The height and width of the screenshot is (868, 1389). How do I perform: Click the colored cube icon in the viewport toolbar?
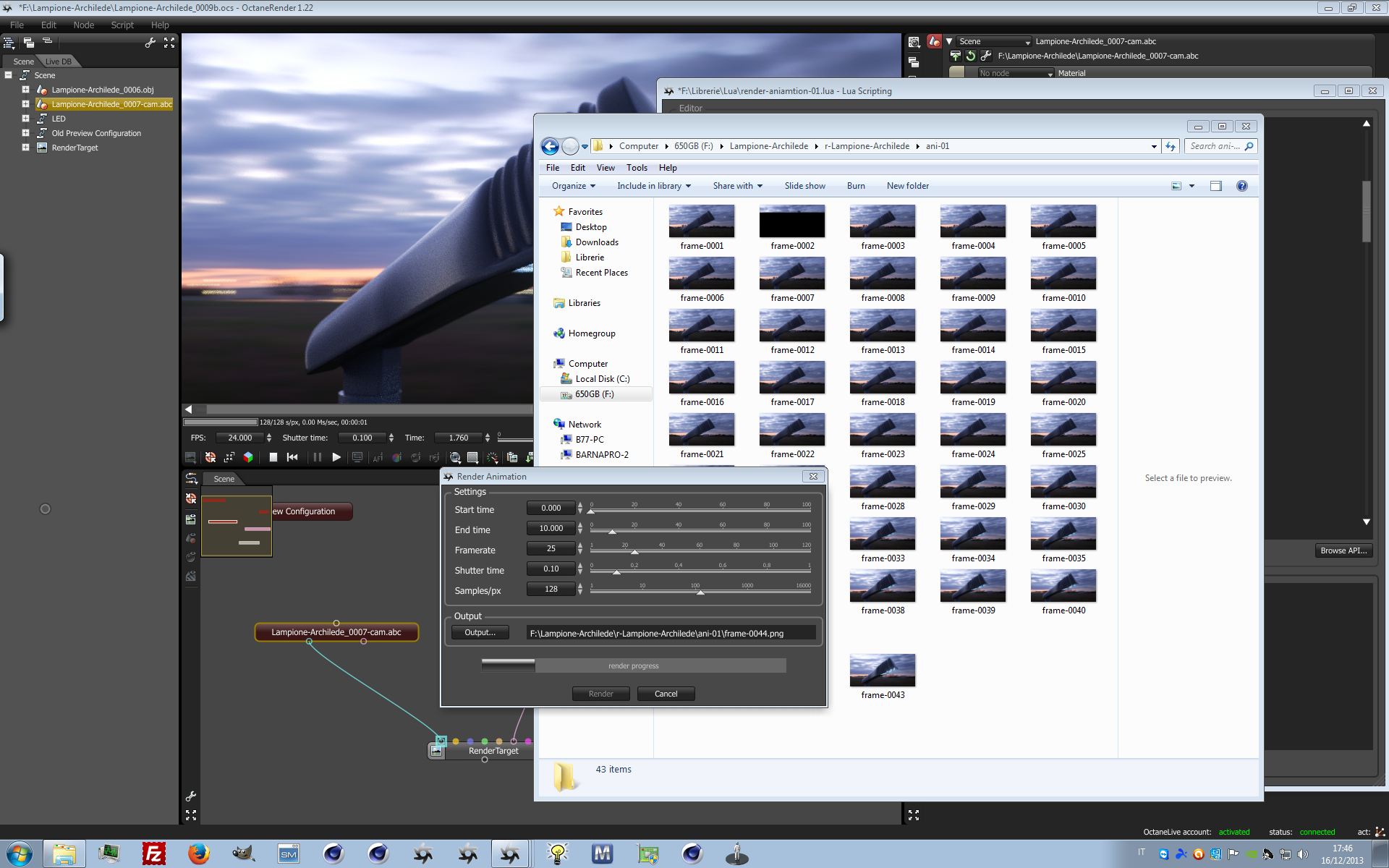[248, 457]
